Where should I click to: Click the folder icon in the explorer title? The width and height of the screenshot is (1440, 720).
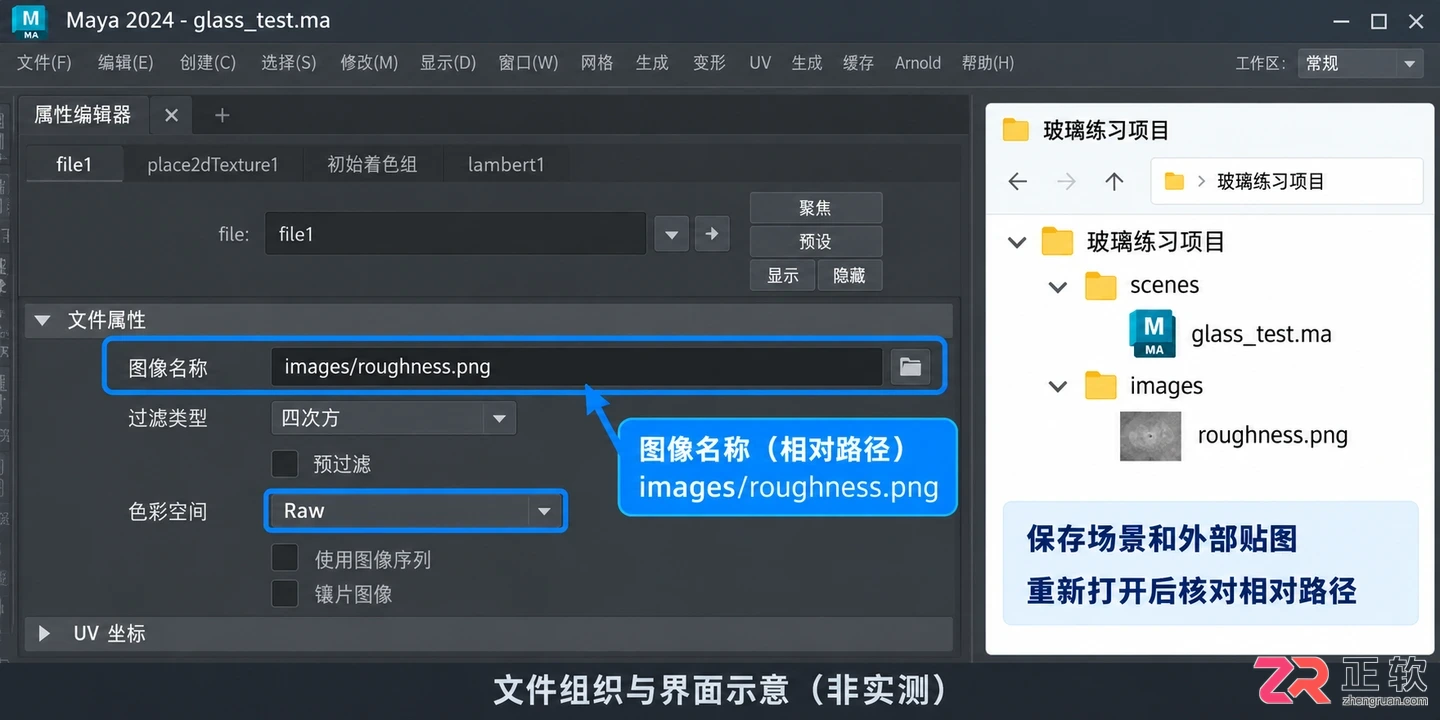click(x=1016, y=129)
